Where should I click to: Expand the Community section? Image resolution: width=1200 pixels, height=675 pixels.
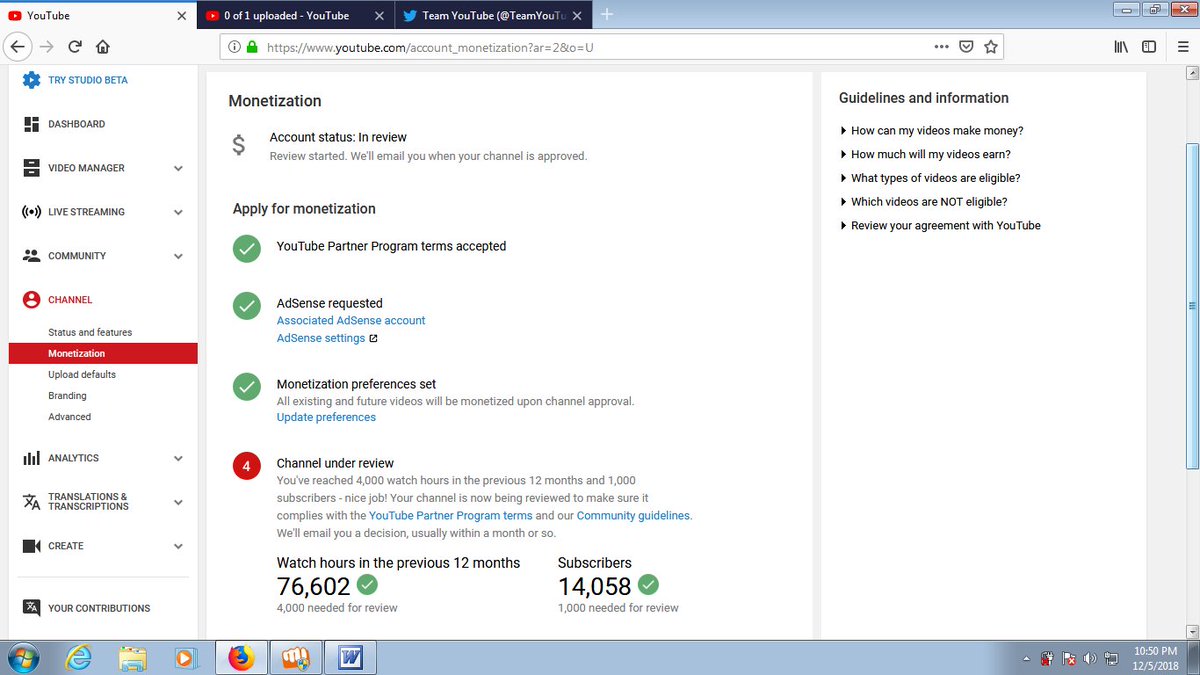pos(178,256)
